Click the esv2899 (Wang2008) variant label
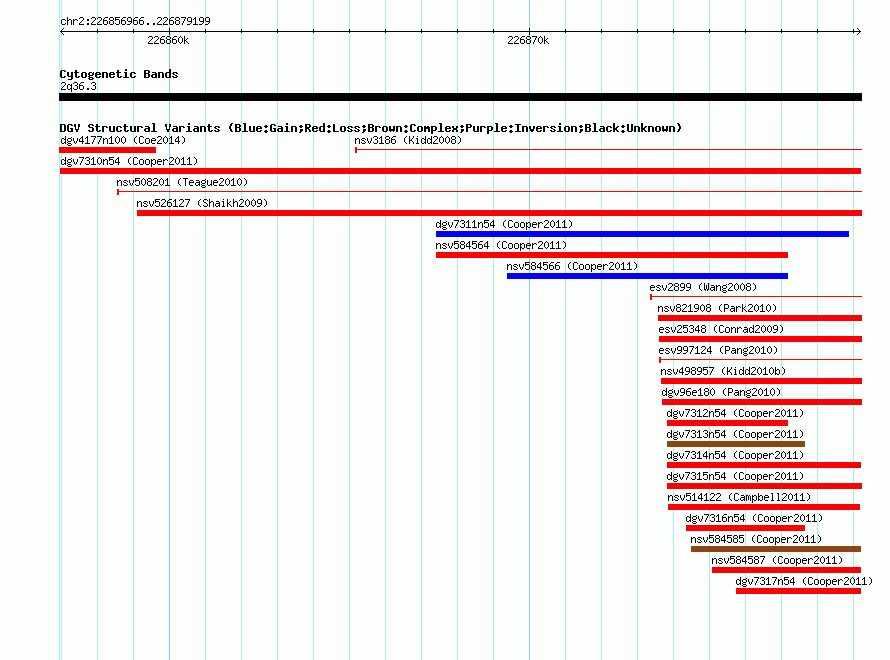 [703, 287]
